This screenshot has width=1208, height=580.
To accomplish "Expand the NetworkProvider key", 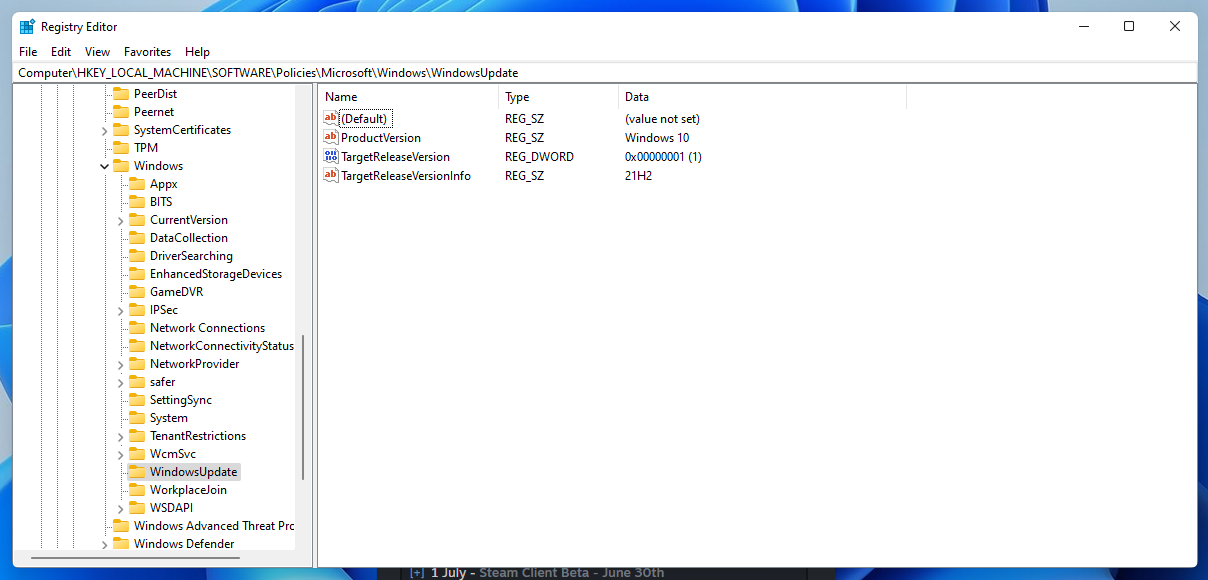I will pyautogui.click(x=121, y=364).
